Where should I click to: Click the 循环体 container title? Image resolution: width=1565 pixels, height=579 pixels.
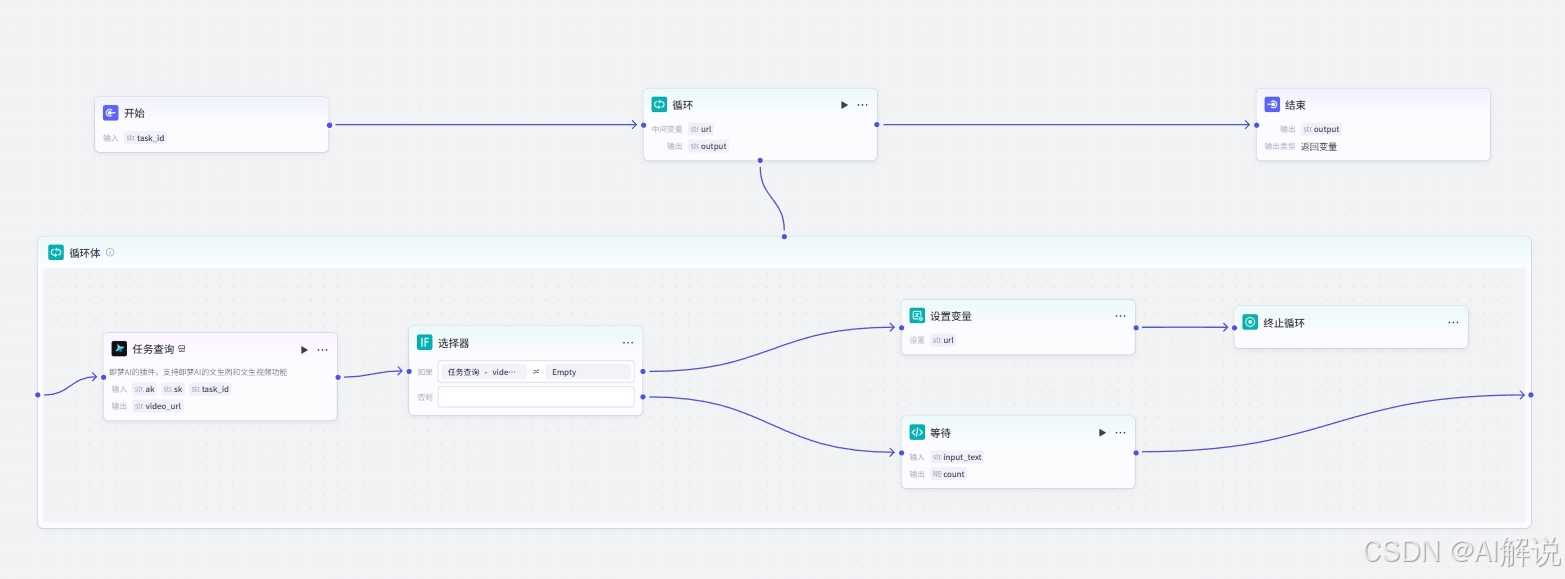pos(84,252)
